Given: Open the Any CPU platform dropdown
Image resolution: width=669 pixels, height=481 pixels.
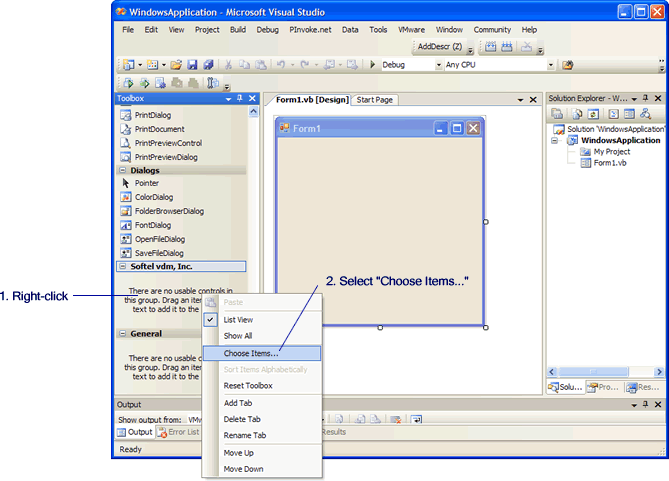Looking at the screenshot, I should pos(550,65).
